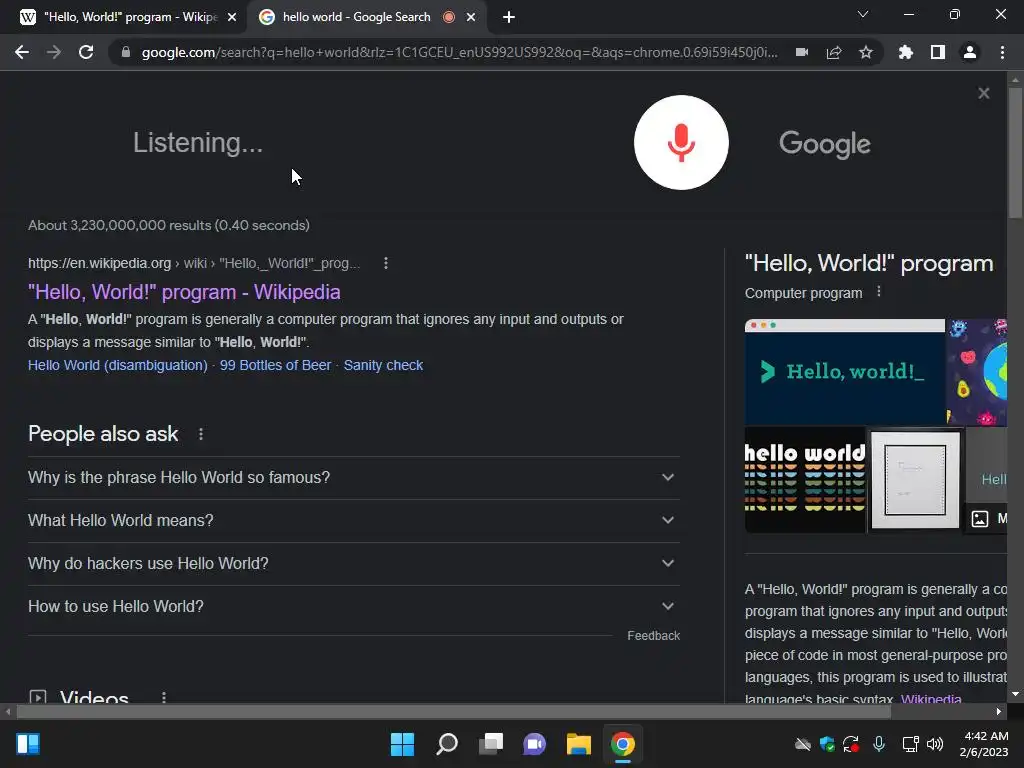1024x768 pixels.
Task: Expand 'How to use Hello World?'
Action: coord(353,607)
